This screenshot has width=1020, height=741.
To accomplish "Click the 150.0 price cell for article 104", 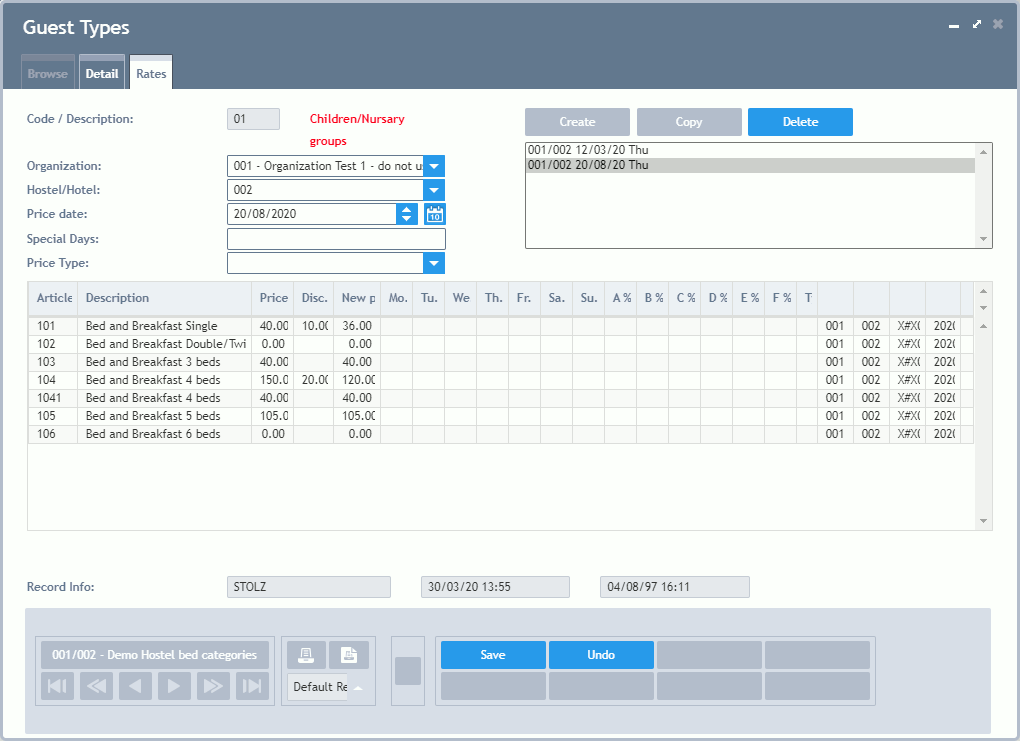I will tap(273, 380).
